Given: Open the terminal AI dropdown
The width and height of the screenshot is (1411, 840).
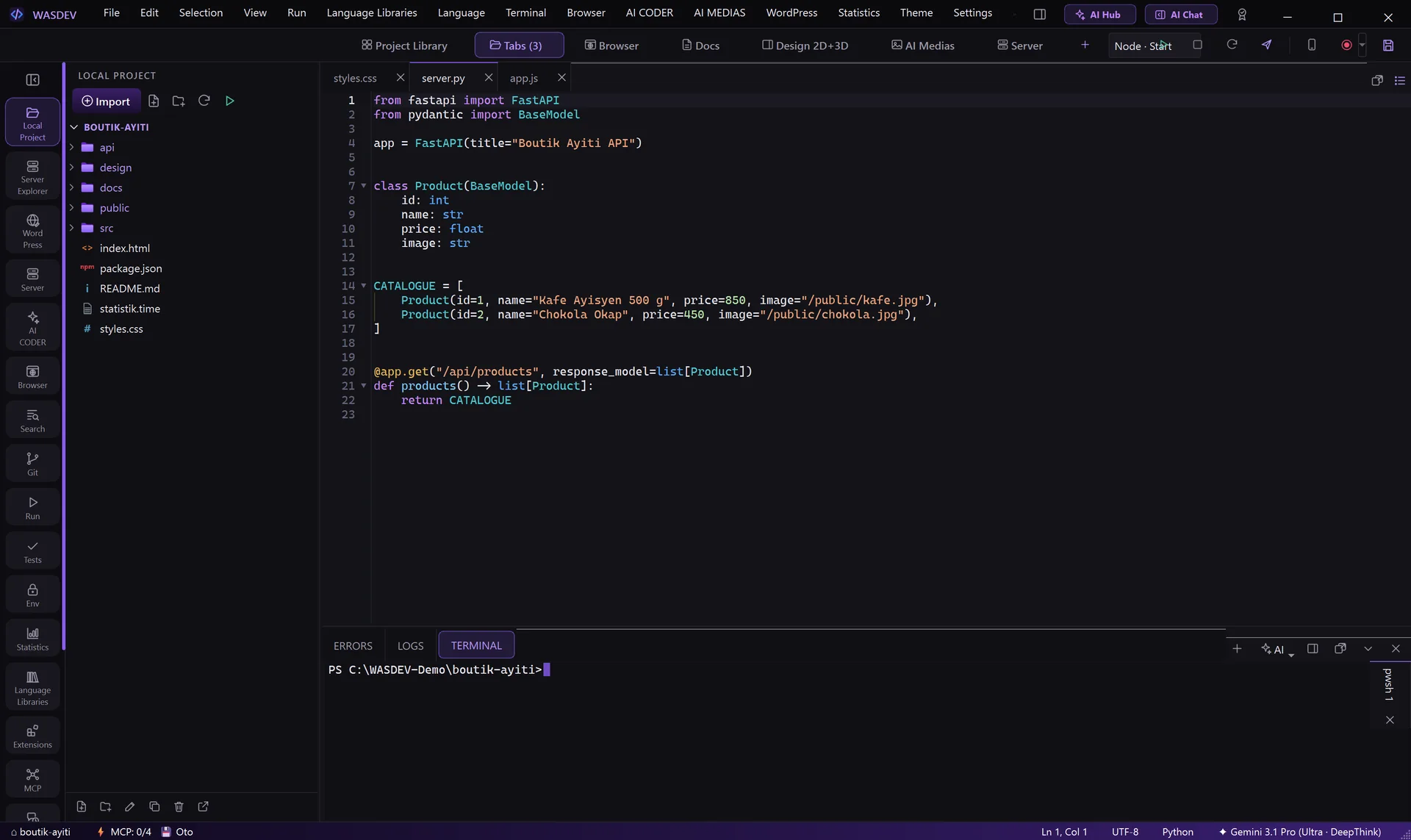Looking at the screenshot, I should point(1277,649).
